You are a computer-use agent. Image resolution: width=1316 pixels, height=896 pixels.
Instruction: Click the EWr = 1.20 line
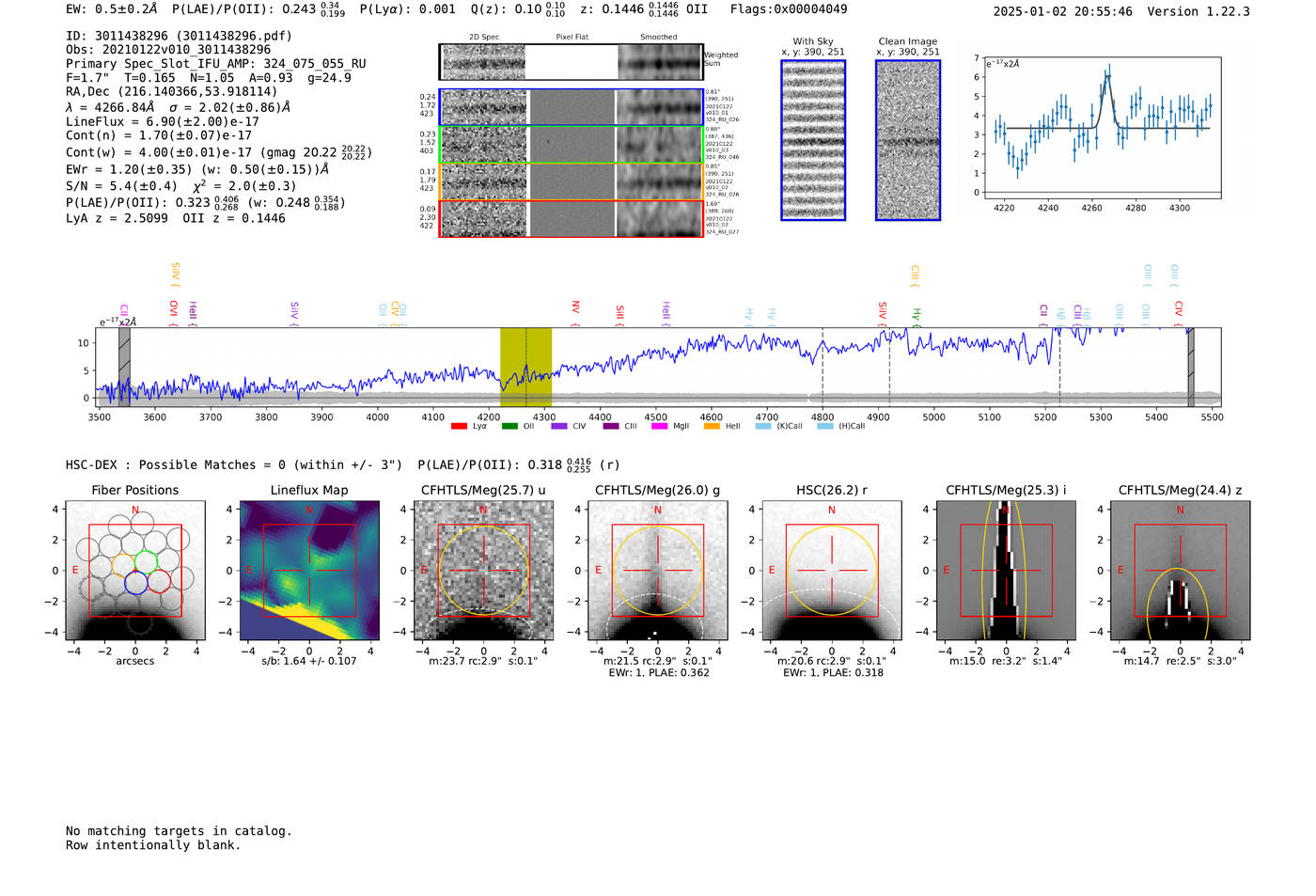tap(197, 169)
